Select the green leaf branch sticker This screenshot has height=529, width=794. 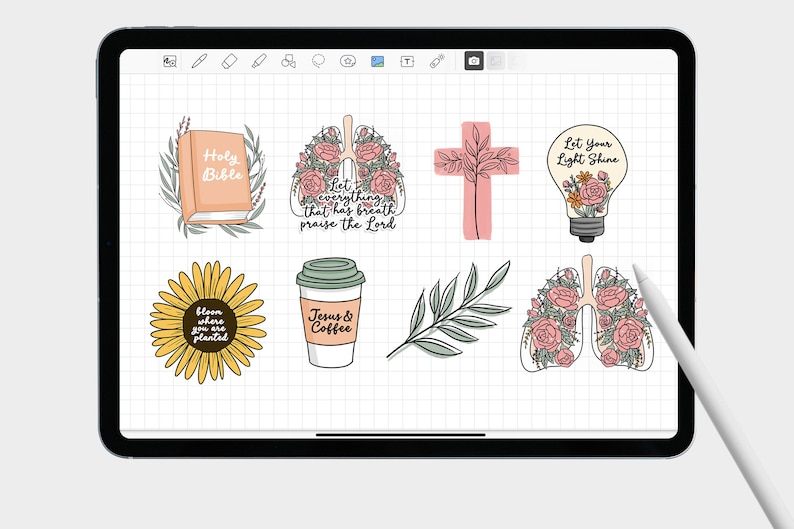pyautogui.click(x=450, y=310)
